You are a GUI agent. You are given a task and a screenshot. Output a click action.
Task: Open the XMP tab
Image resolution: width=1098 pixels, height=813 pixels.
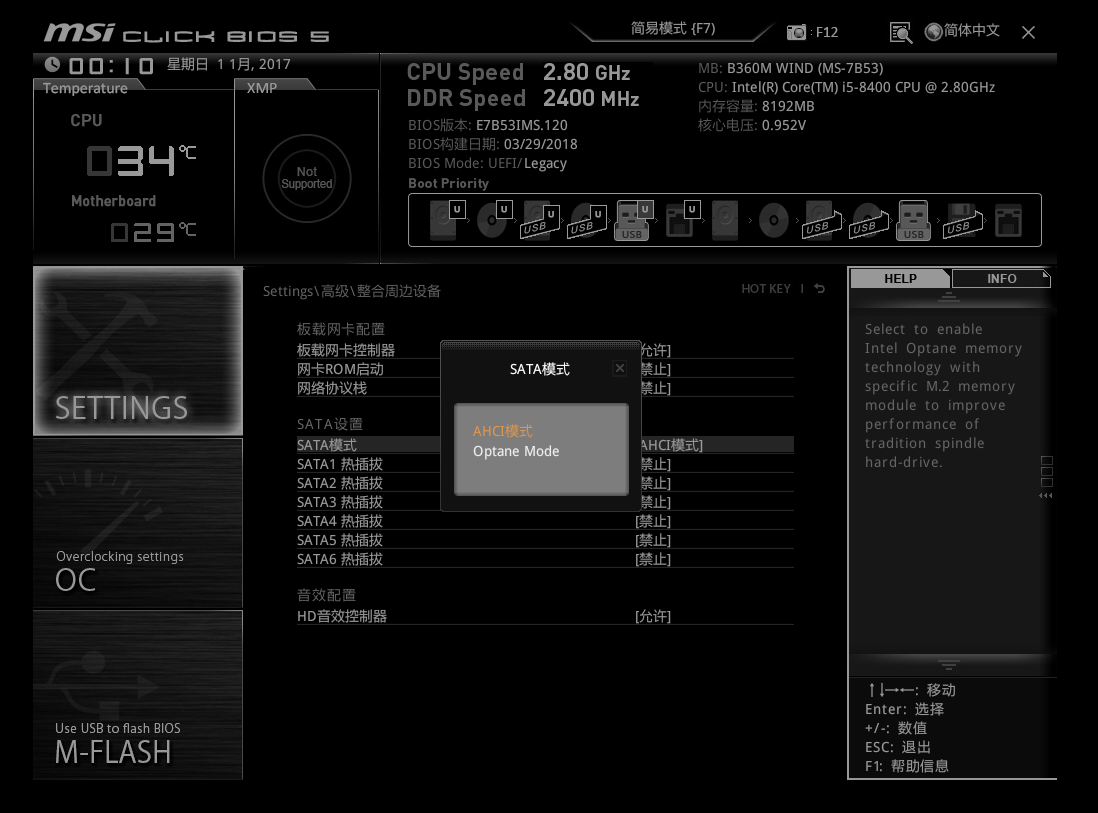(x=262, y=88)
